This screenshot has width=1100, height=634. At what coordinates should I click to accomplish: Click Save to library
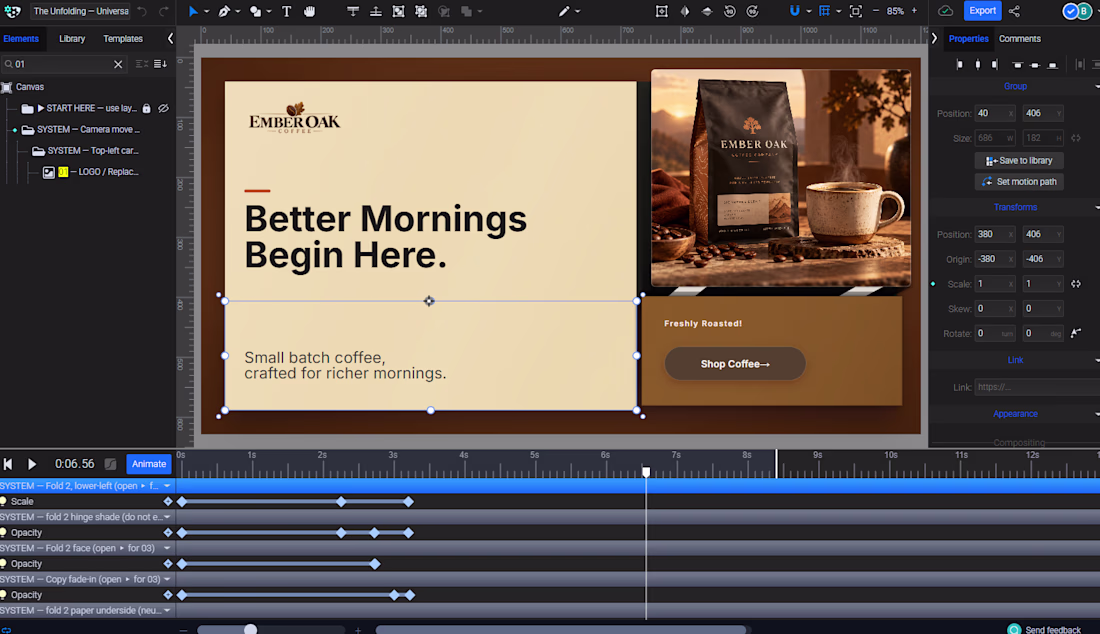[x=1019, y=161]
